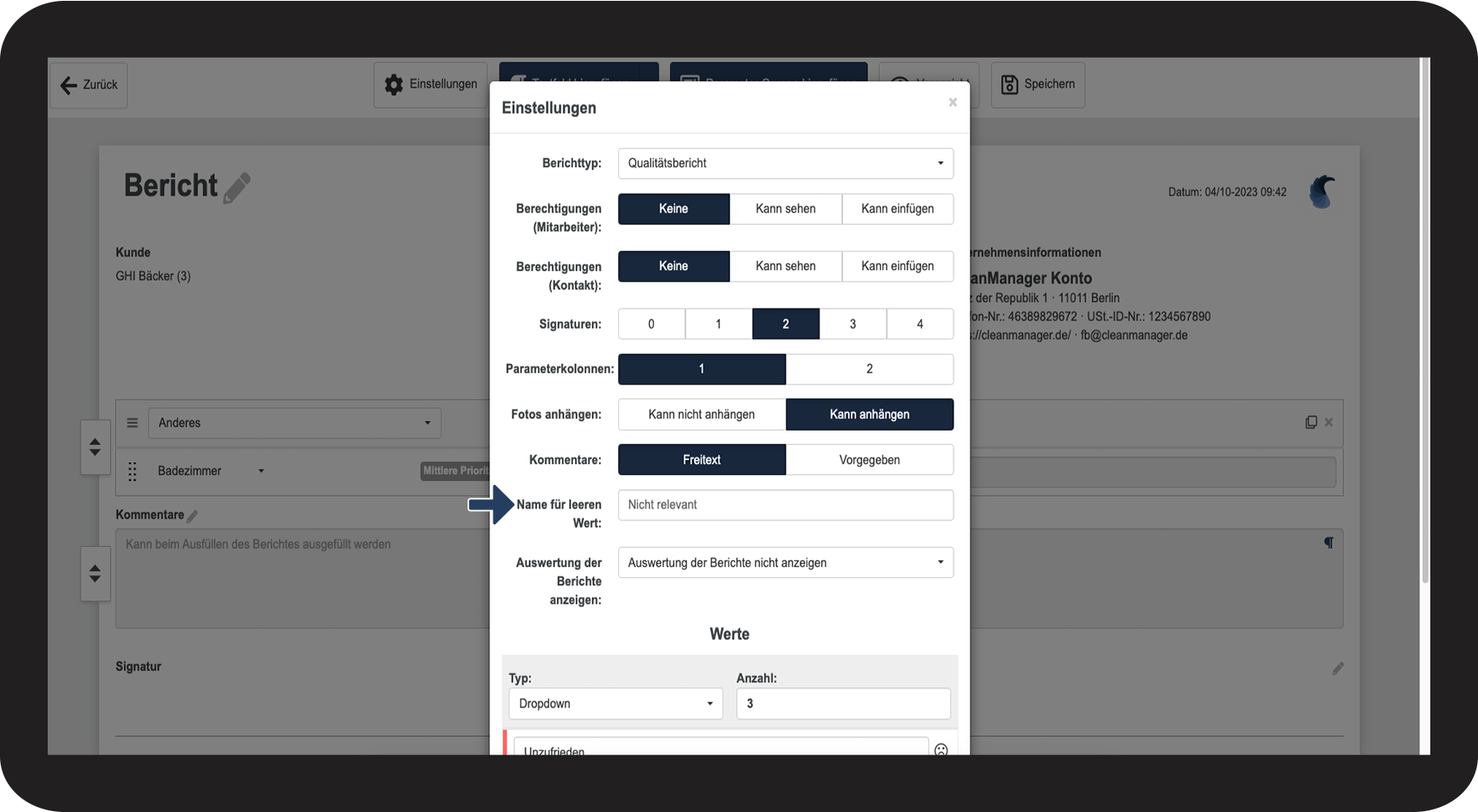This screenshot has height=812, width=1478.
Task: Select Kann einfügen for Berechtigungen (Mitarbeiter)
Action: pos(898,209)
